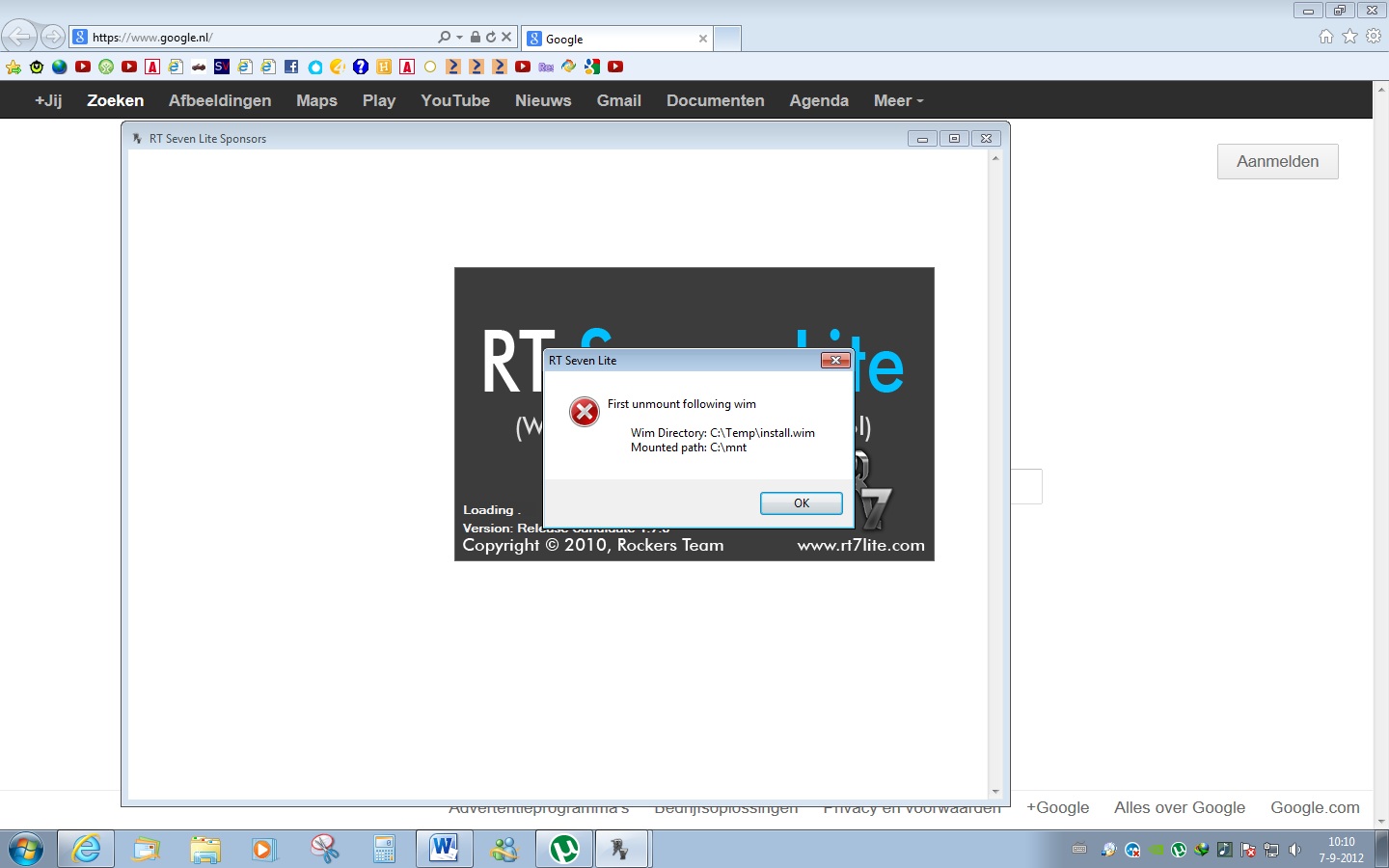Open +Jij in the Google bar

(48, 100)
